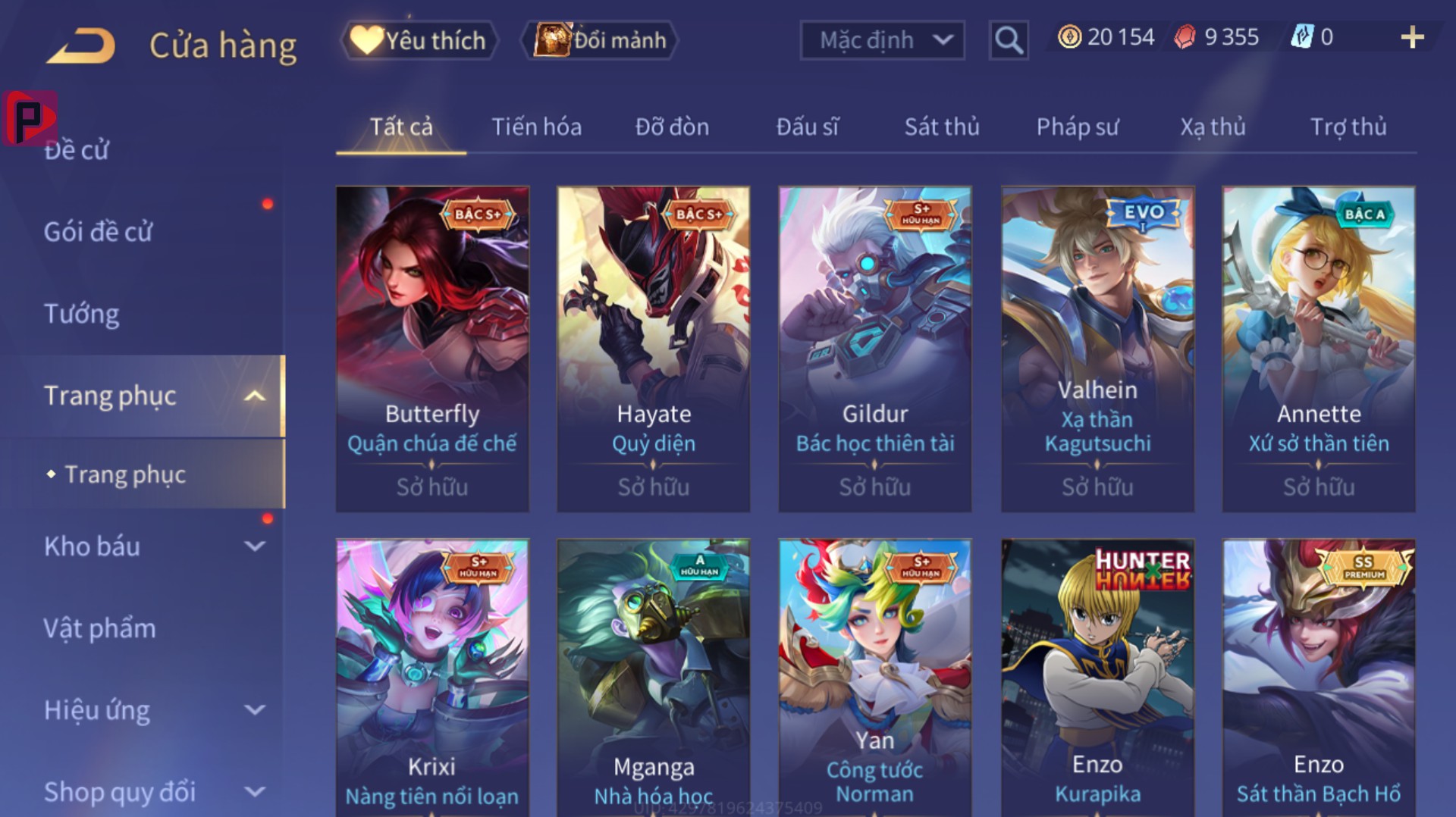
Task: Select the Butterfly Quận chúa đế chế skin
Action: tap(432, 349)
